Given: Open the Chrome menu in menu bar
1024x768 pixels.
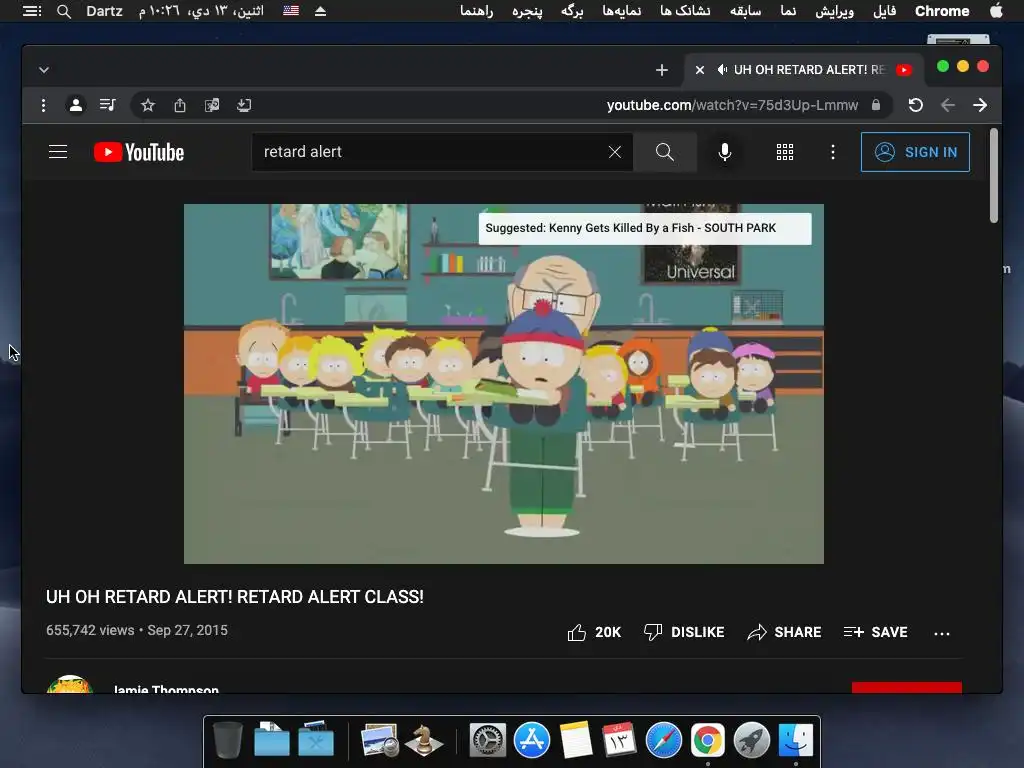Looking at the screenshot, I should click(942, 11).
